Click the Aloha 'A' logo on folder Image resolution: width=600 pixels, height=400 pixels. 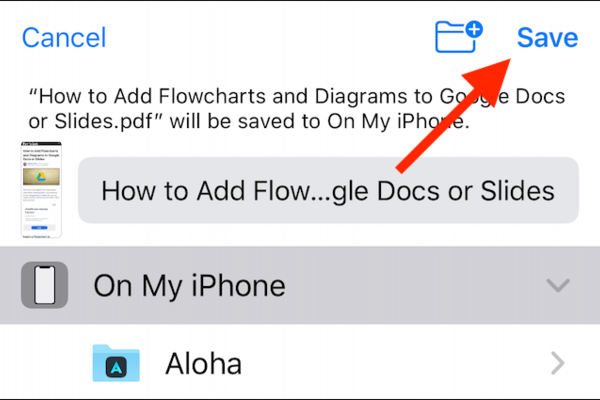[x=116, y=367]
